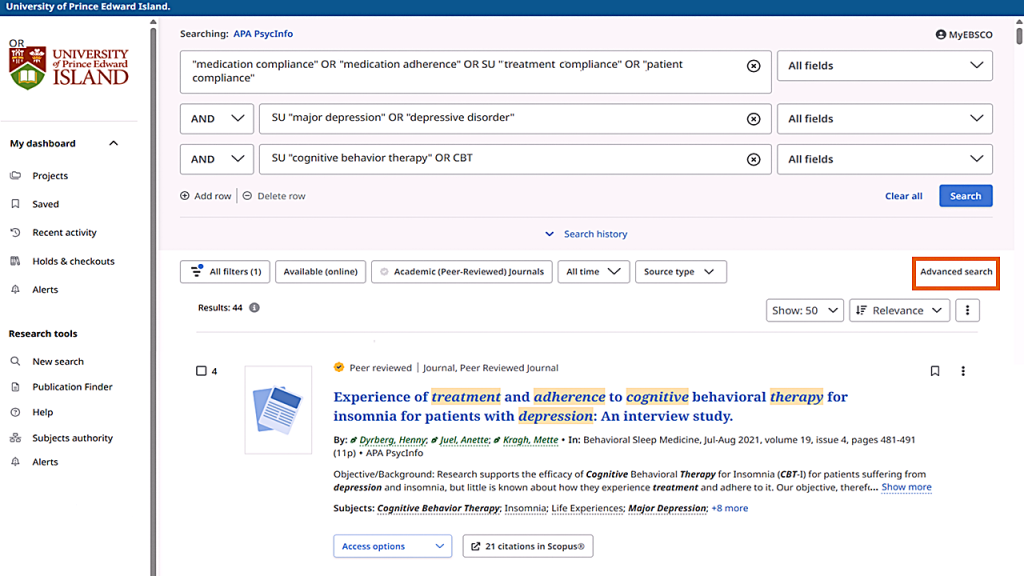The width and height of the screenshot is (1024, 576).
Task: Bookmark result 4 with the save icon
Action: 935,371
